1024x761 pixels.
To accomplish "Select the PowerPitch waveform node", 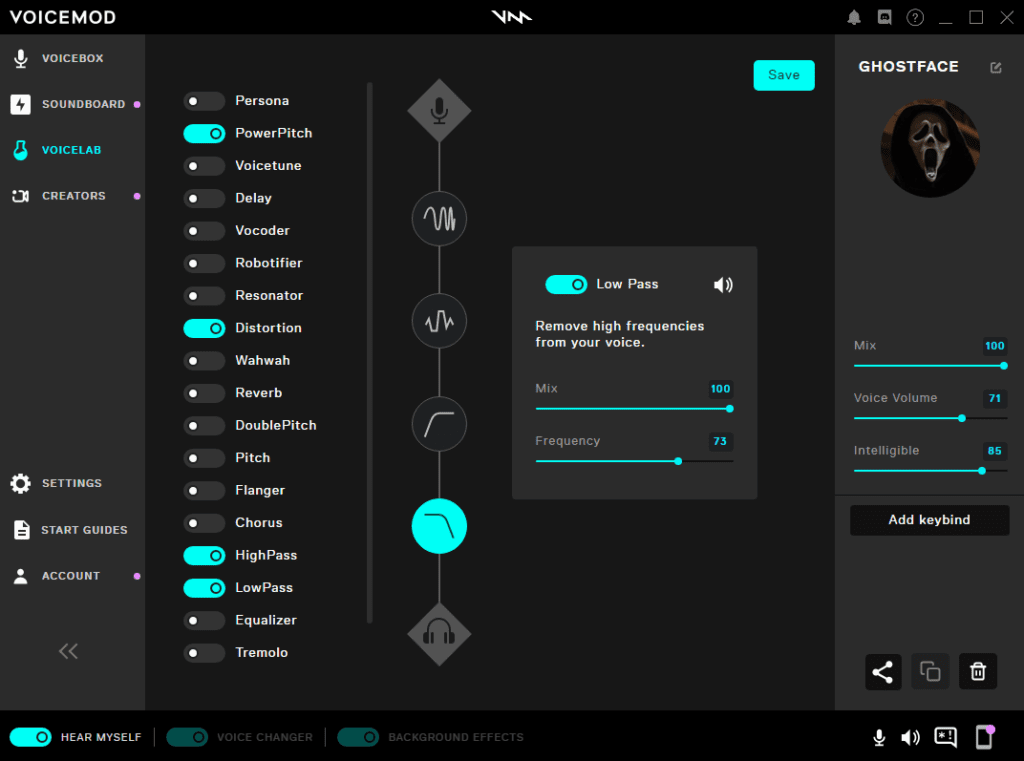I will pos(439,218).
